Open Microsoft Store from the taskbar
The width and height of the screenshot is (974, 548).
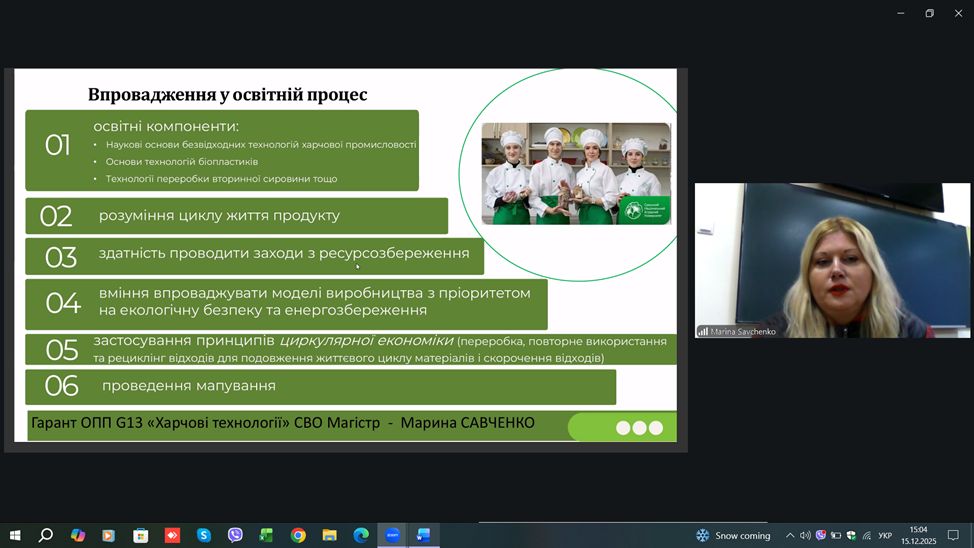141,536
